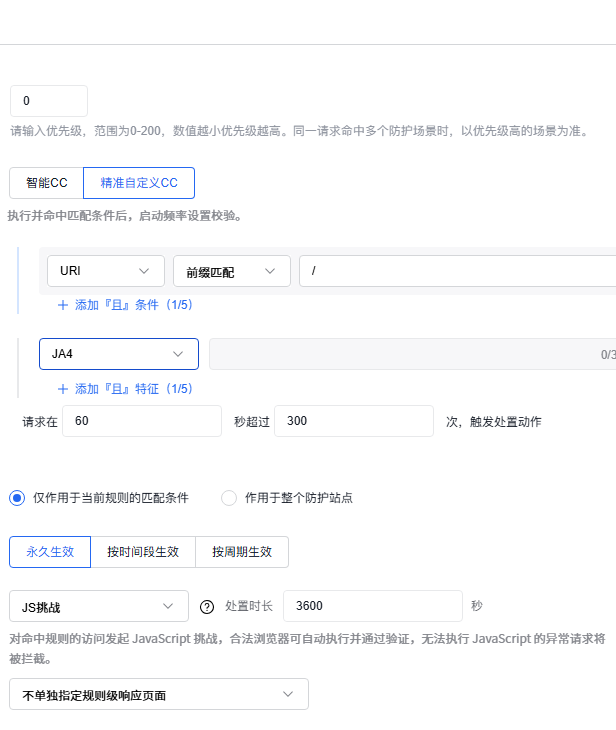
Task: Open the 前缀匹配 operator dropdown
Action: coord(232,271)
